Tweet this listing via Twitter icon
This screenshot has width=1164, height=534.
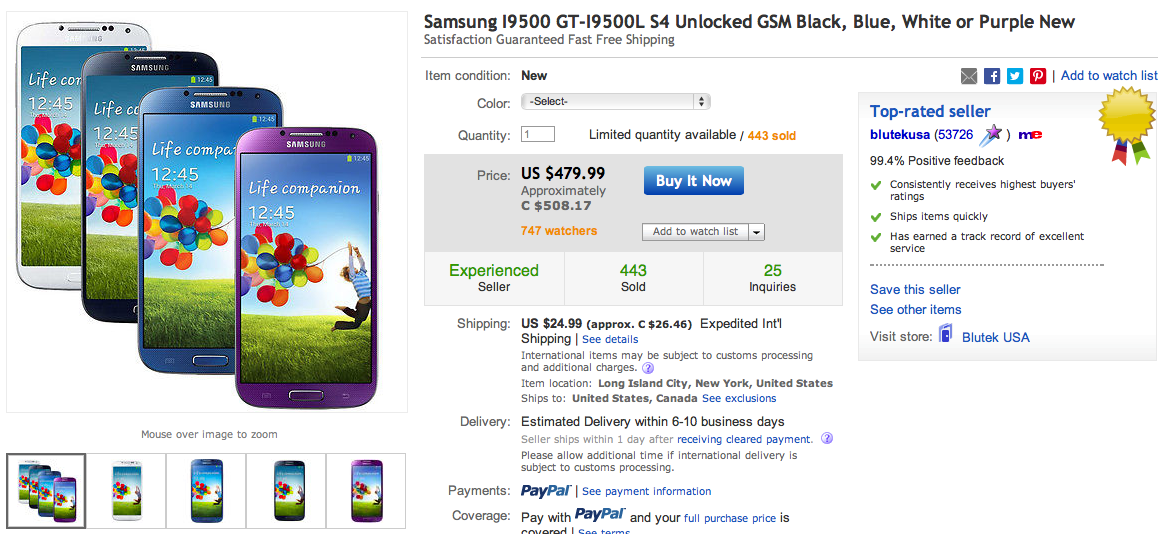pos(1015,76)
